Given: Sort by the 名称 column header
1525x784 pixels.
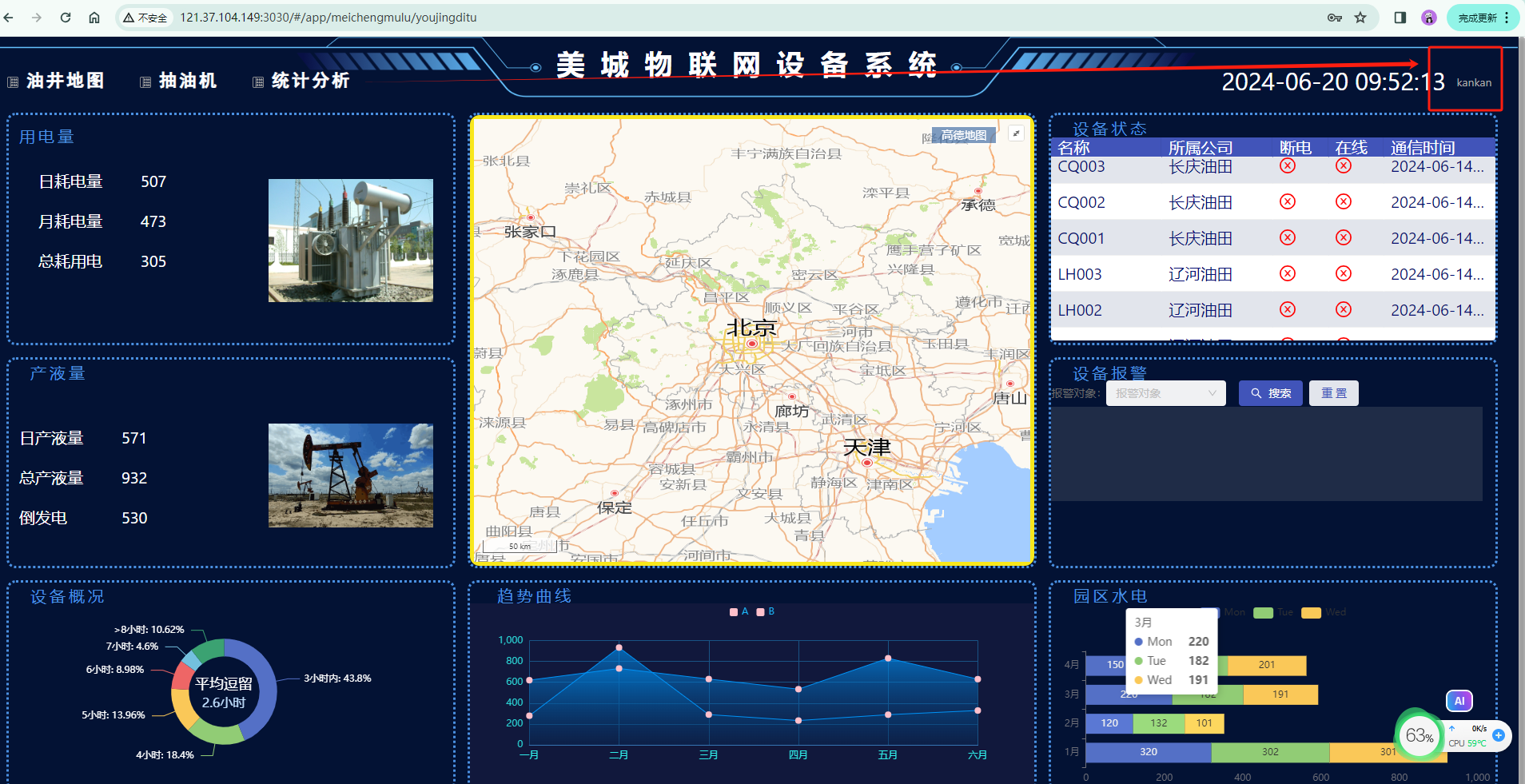Looking at the screenshot, I should 1073,148.
